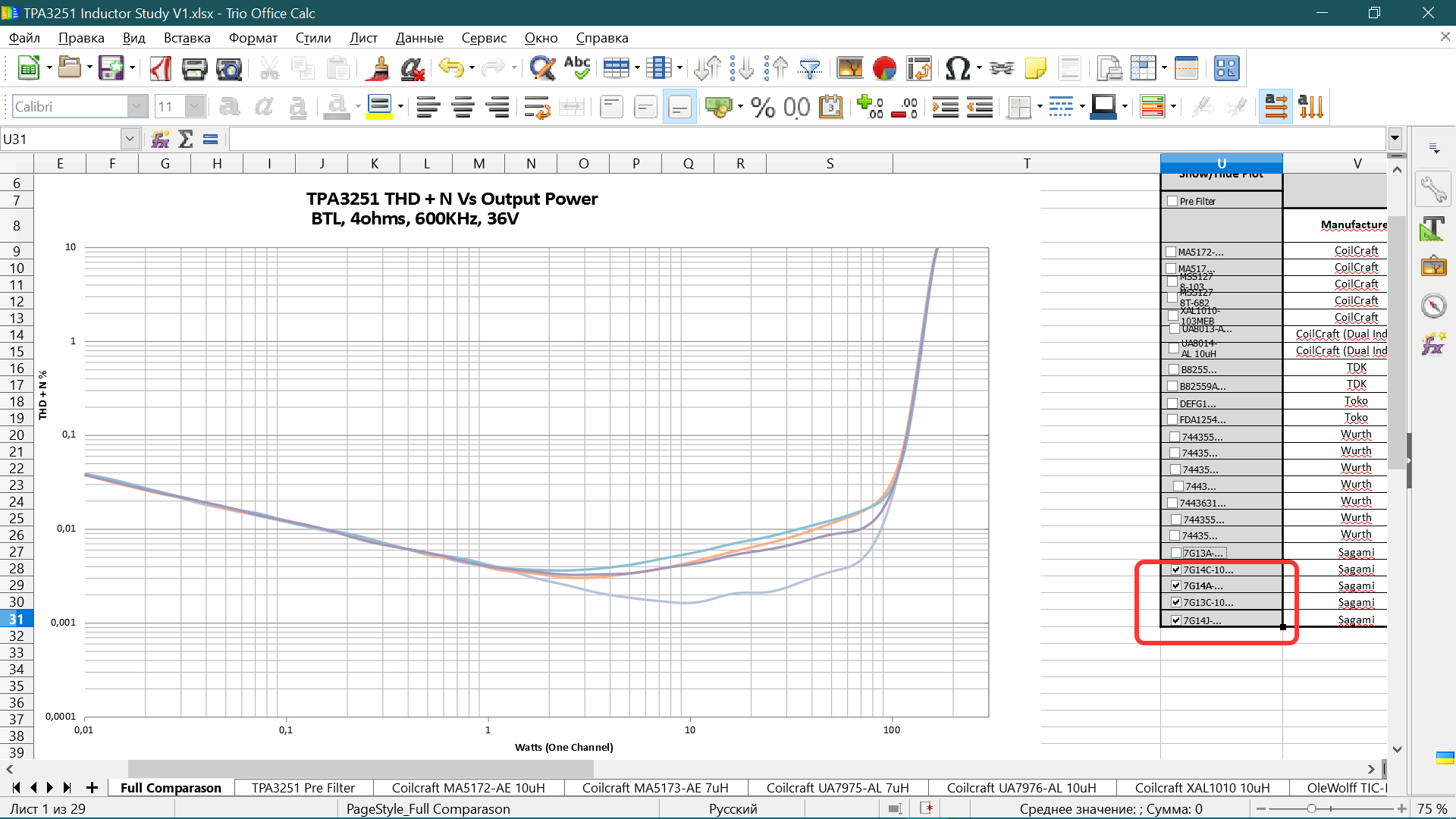
Task: Click the Add Decimal Place icon
Action: (870, 107)
